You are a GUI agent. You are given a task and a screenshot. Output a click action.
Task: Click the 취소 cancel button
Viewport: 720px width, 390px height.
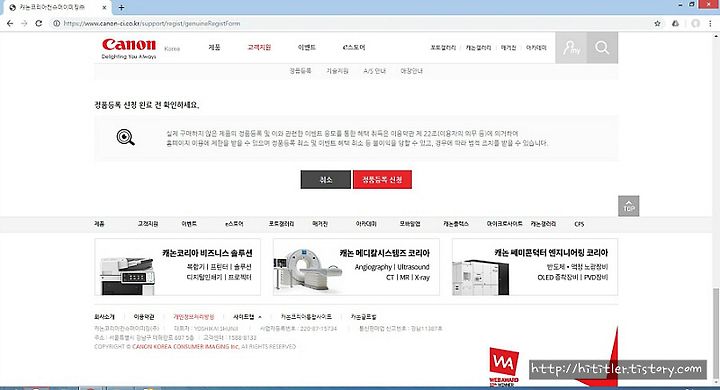tap(326, 180)
